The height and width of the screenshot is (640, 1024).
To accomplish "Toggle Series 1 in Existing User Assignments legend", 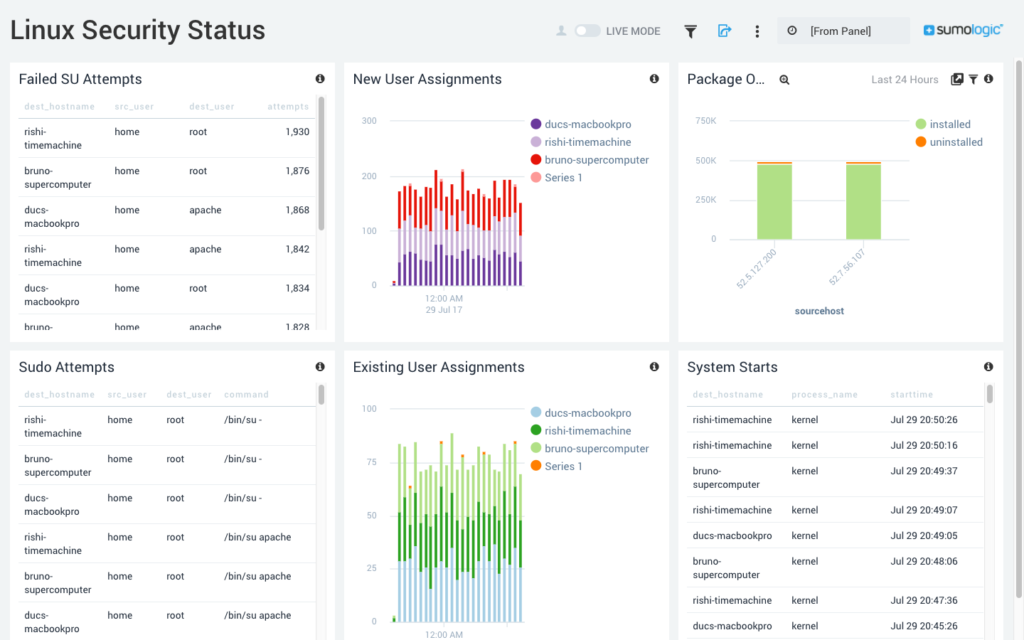I will 556,466.
